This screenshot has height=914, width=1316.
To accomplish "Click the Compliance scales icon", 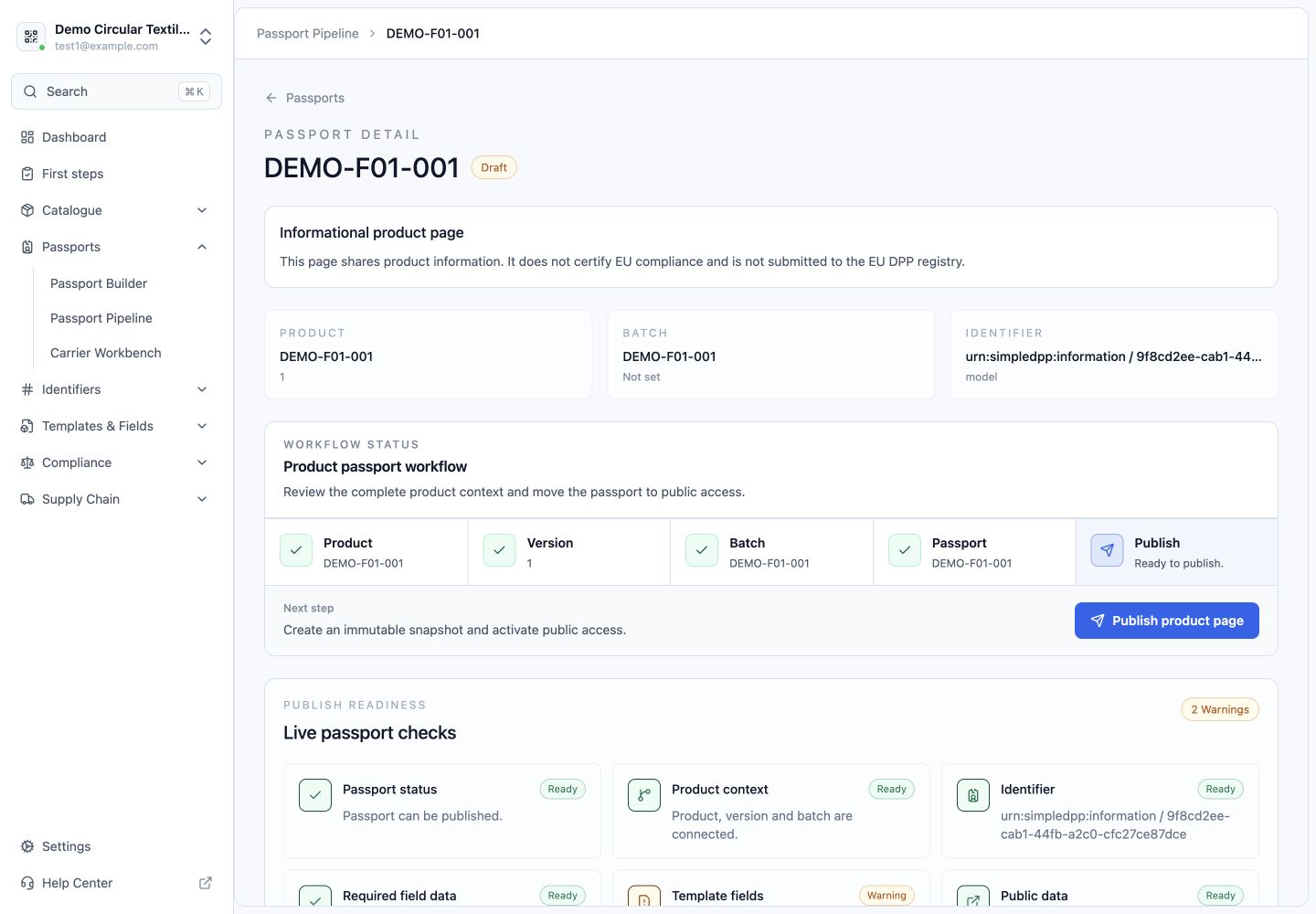I will (x=27, y=462).
